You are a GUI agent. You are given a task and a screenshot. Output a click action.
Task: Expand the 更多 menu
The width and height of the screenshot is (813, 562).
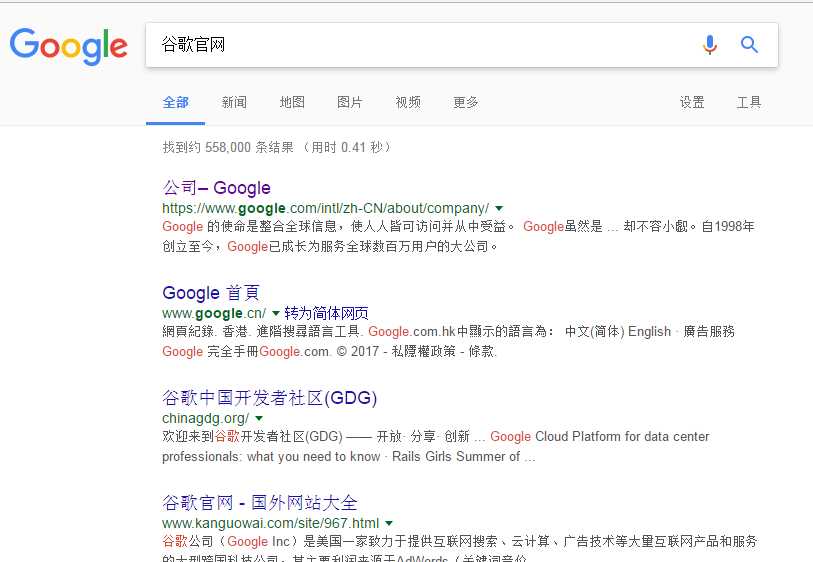466,102
